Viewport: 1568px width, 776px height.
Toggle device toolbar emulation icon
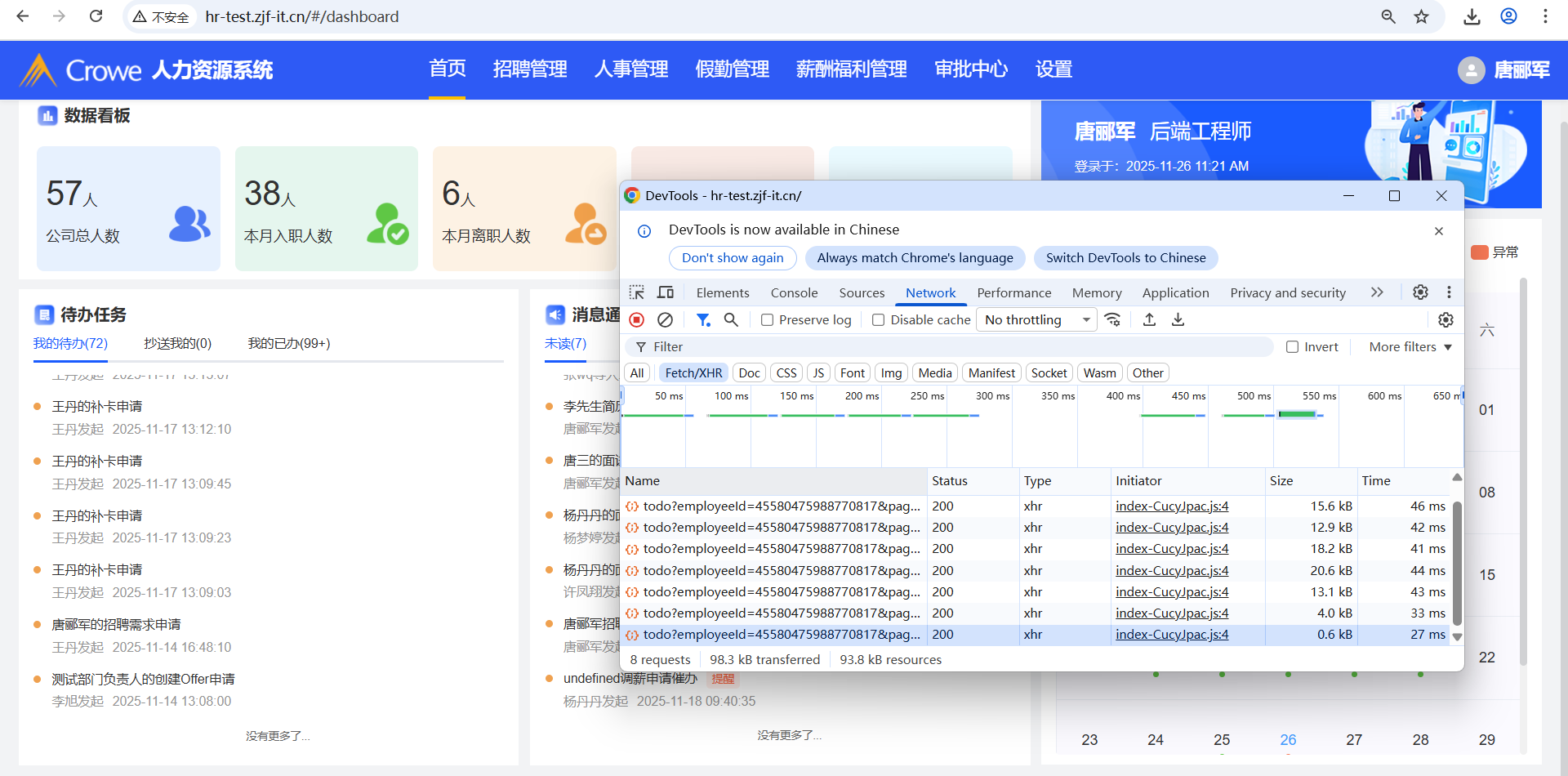[x=666, y=292]
